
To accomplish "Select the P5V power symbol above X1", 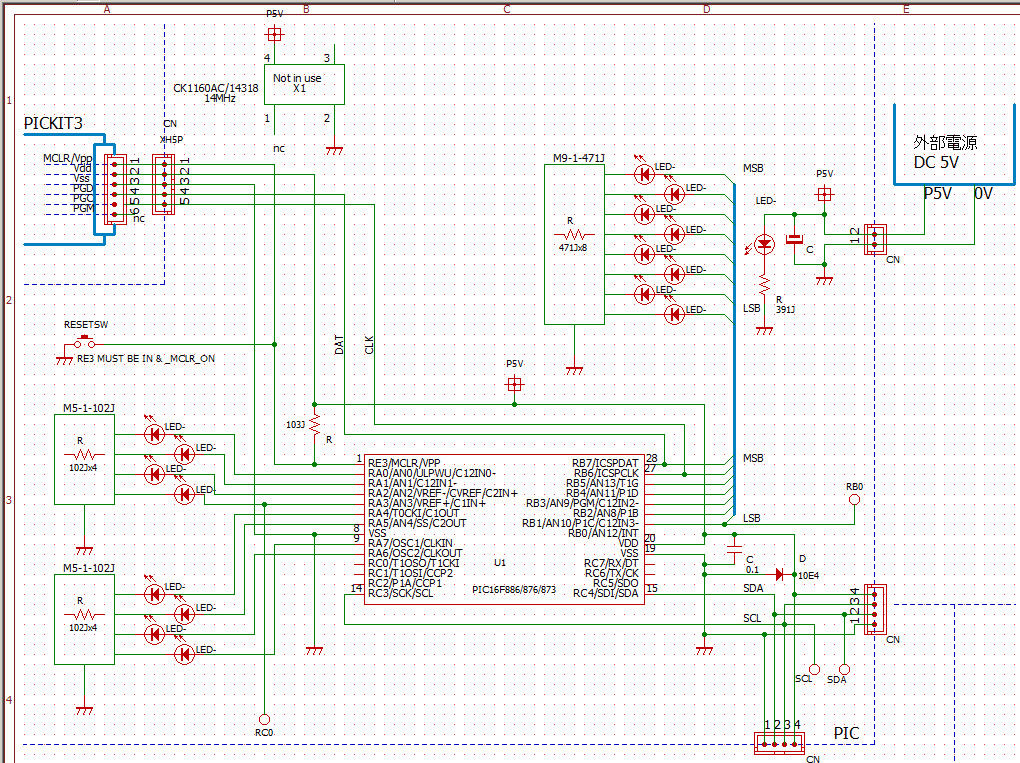I will click(275, 33).
